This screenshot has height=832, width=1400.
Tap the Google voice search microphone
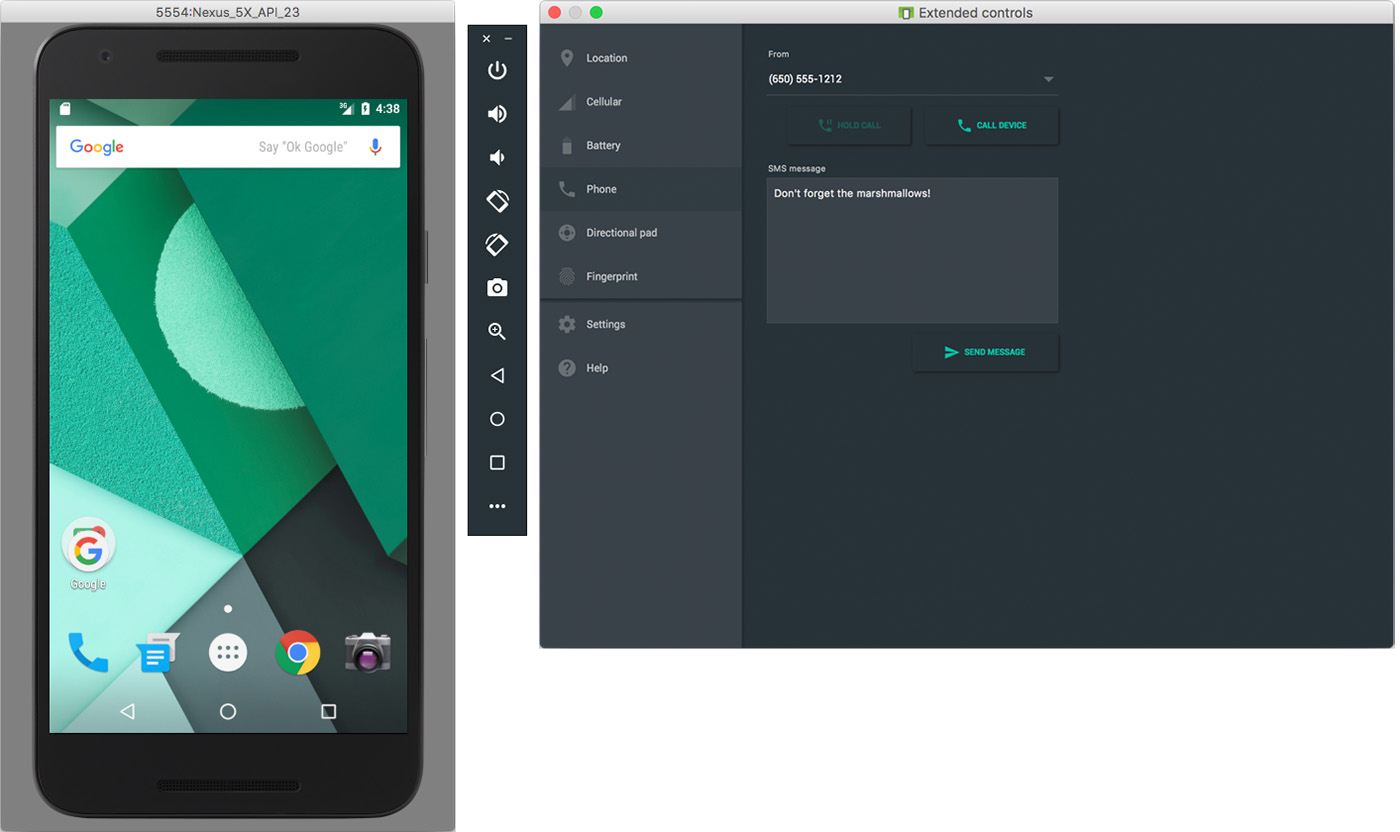[375, 147]
